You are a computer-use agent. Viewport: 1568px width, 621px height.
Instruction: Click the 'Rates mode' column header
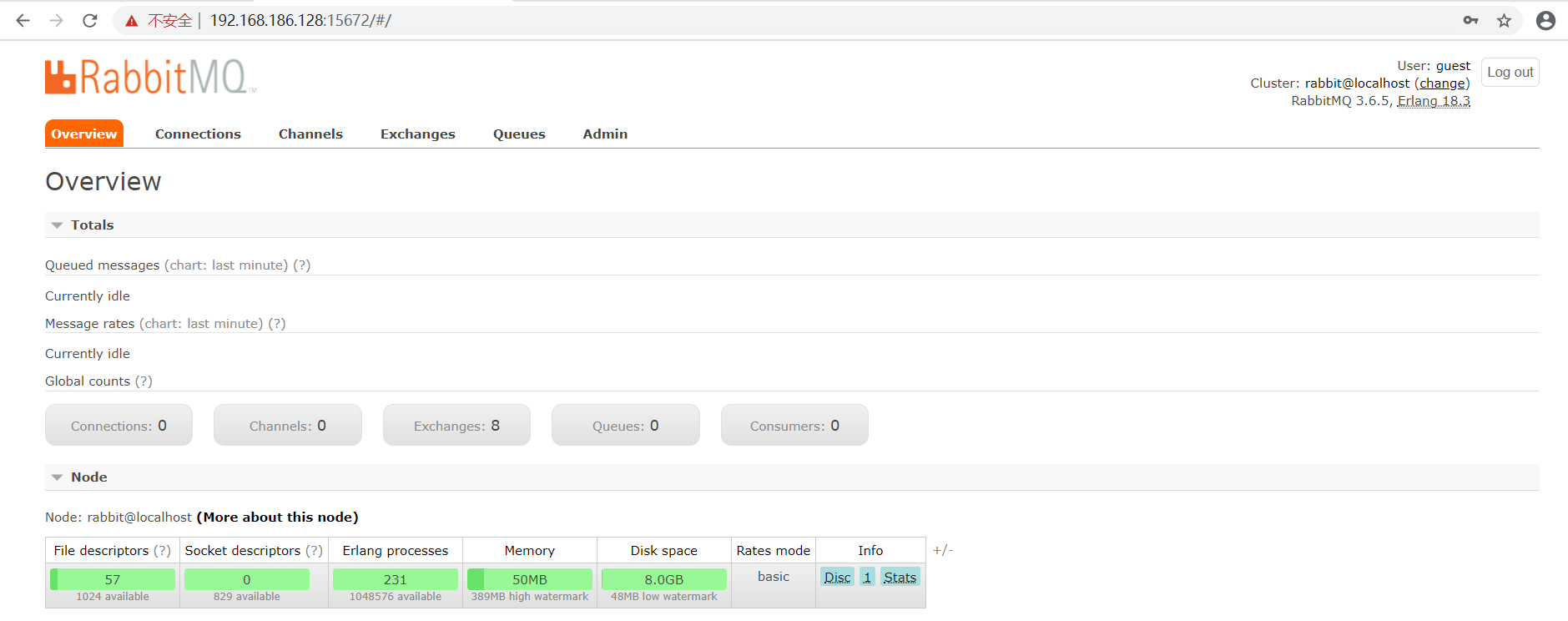774,551
